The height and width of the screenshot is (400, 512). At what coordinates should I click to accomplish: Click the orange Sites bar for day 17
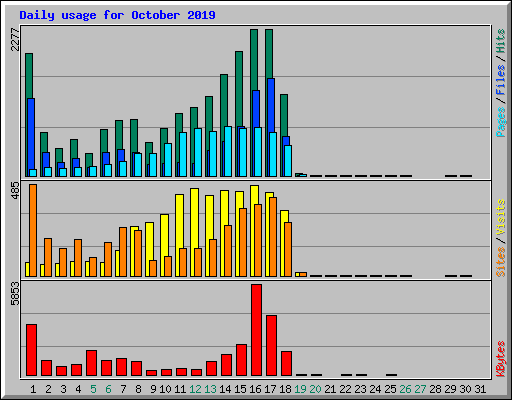[273, 237]
